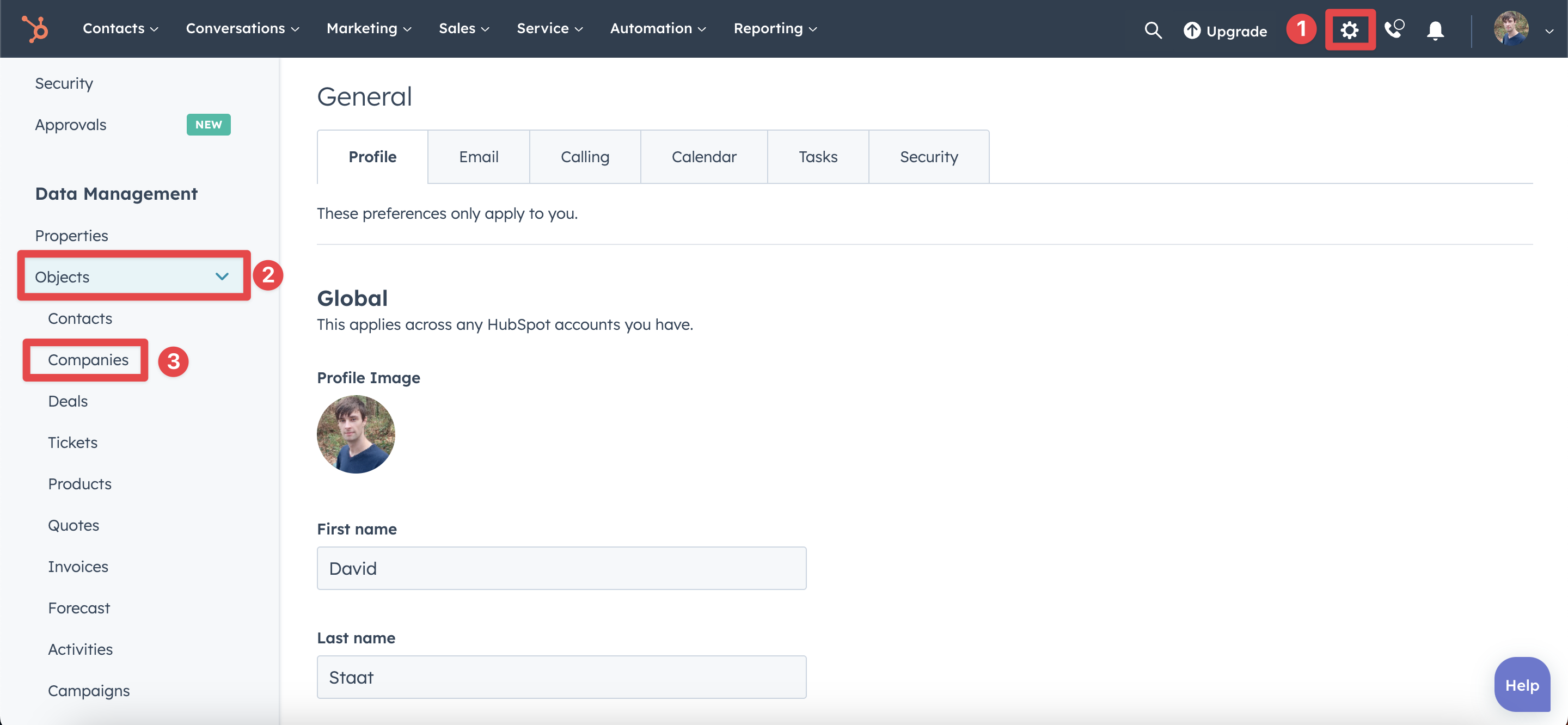Click the user avatar in top bar
The height and width of the screenshot is (725, 1568).
point(1510,29)
